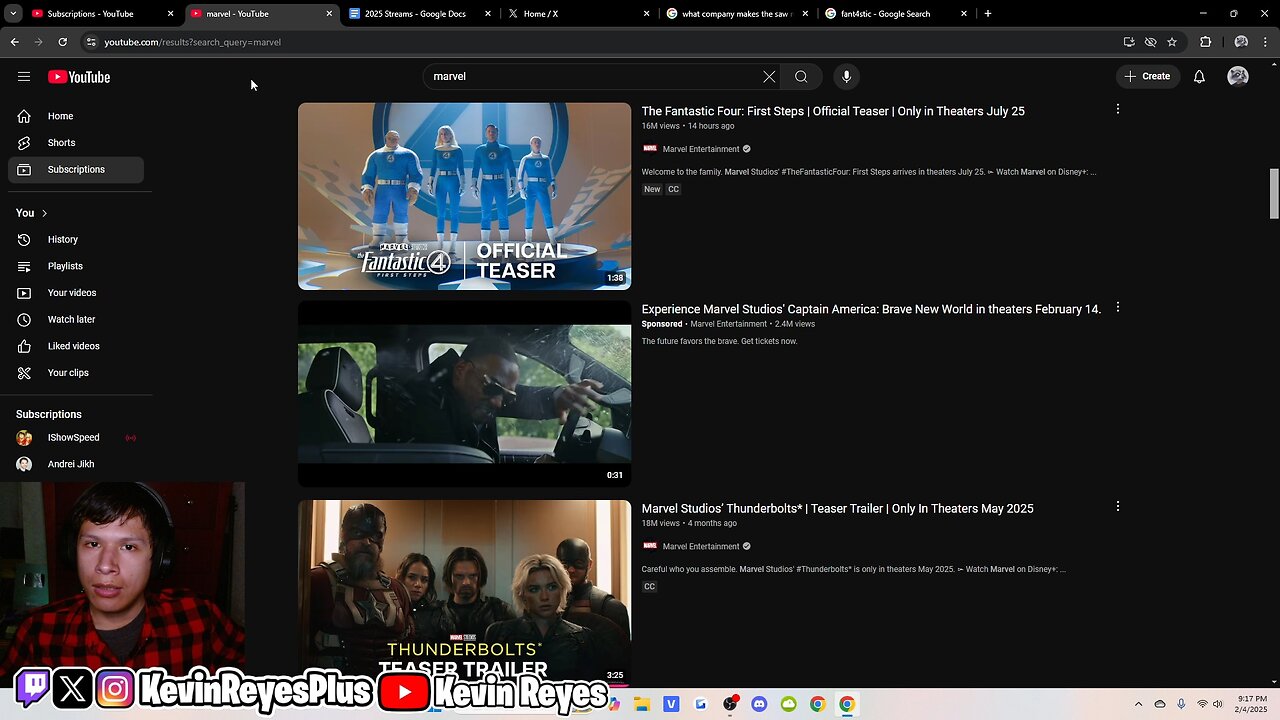This screenshot has width=1280, height=720.
Task: Start voice search with the microphone
Action: (846, 76)
